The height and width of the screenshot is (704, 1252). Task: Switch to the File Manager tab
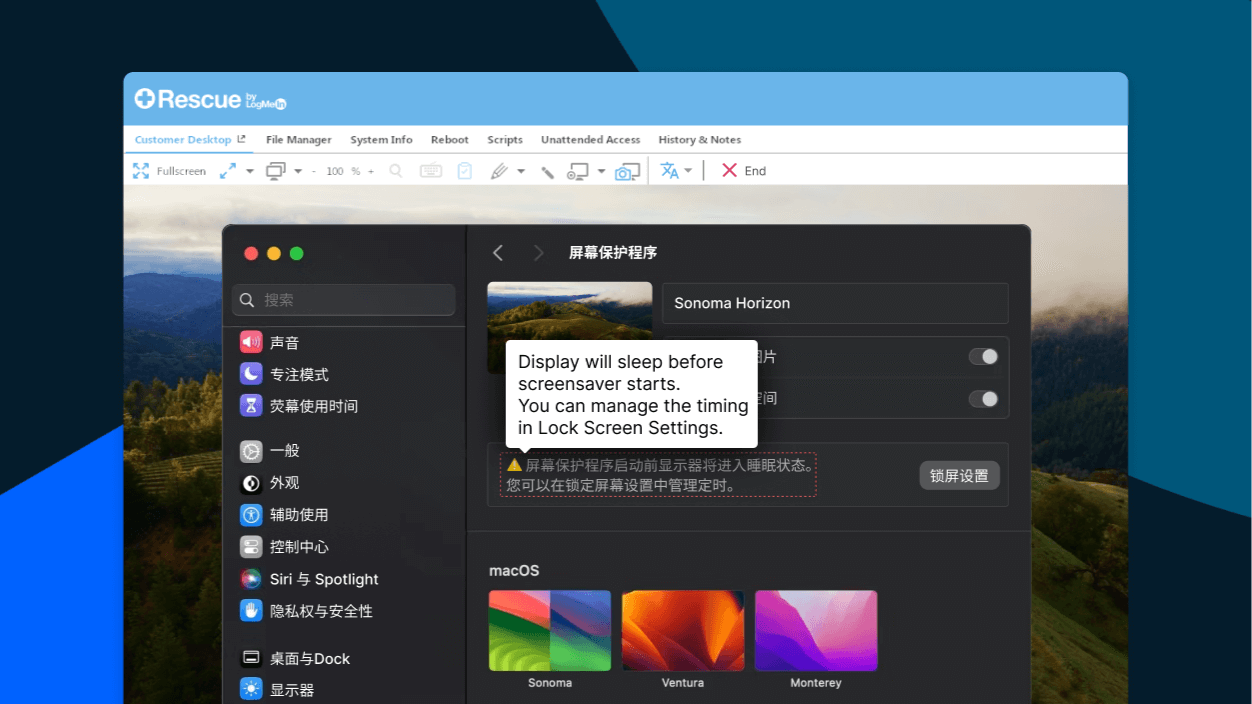pos(298,140)
